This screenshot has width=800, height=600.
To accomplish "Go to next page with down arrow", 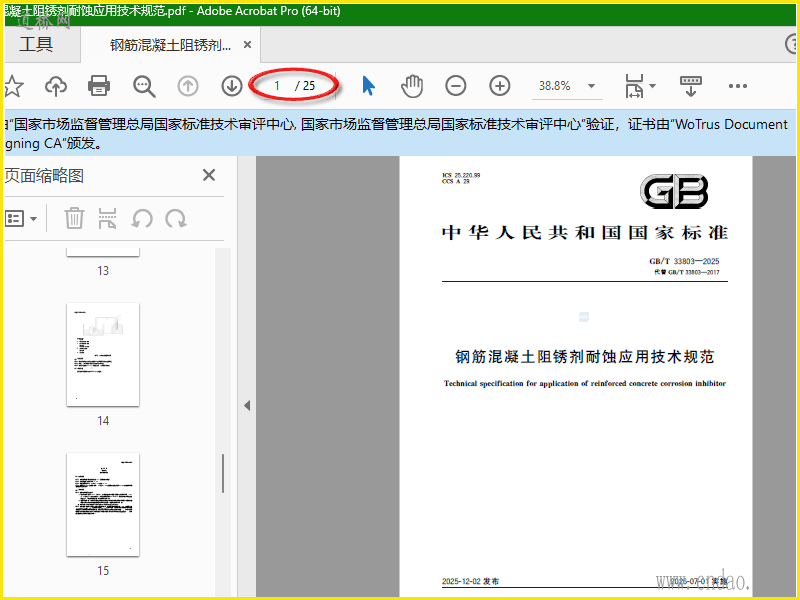I will tap(232, 86).
